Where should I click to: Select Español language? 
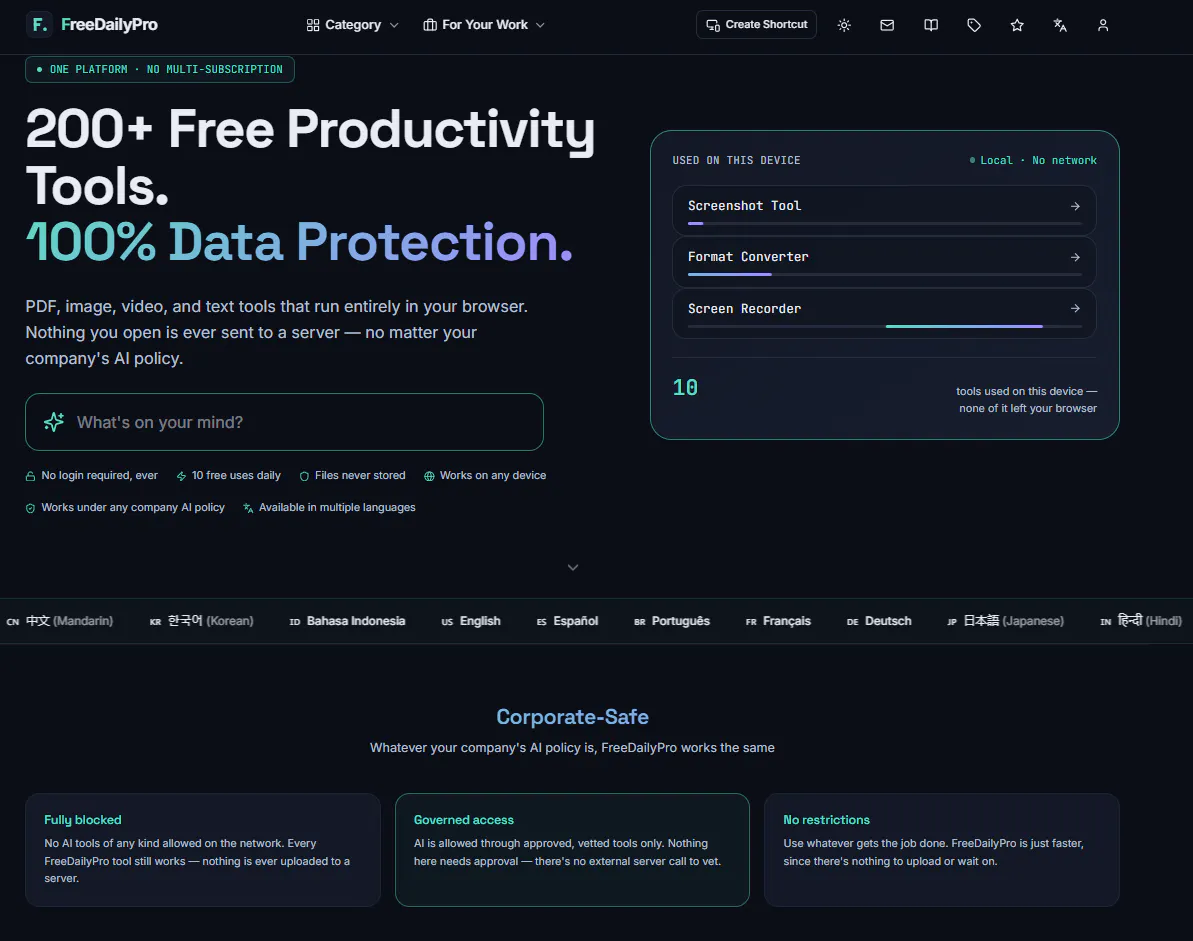pos(568,622)
